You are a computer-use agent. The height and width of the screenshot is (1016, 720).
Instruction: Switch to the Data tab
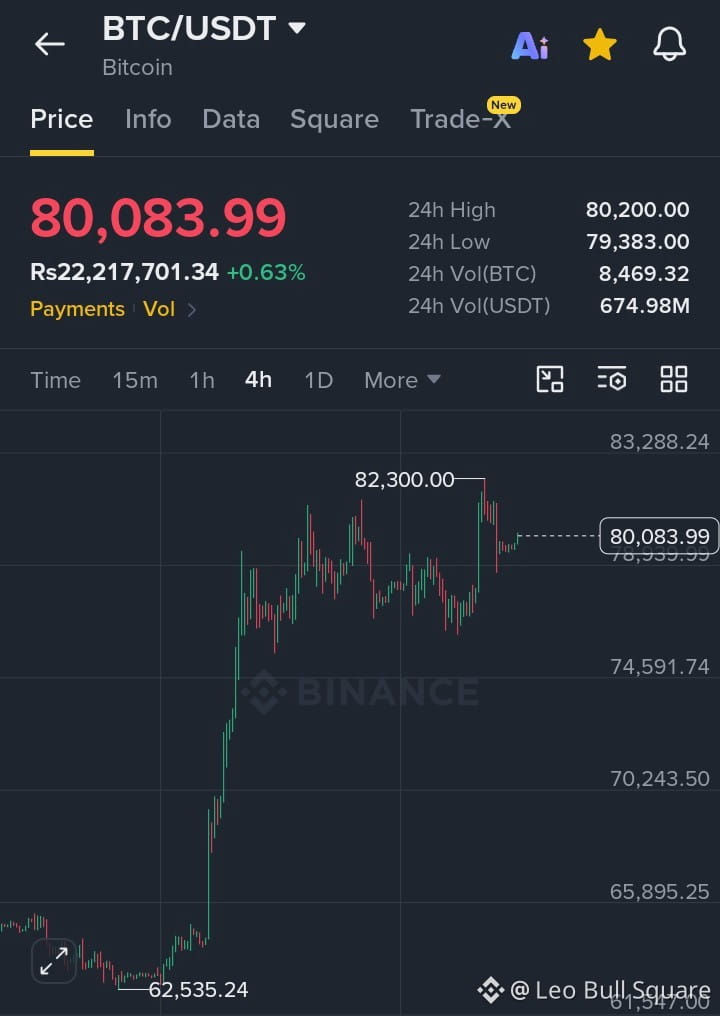[x=231, y=119]
